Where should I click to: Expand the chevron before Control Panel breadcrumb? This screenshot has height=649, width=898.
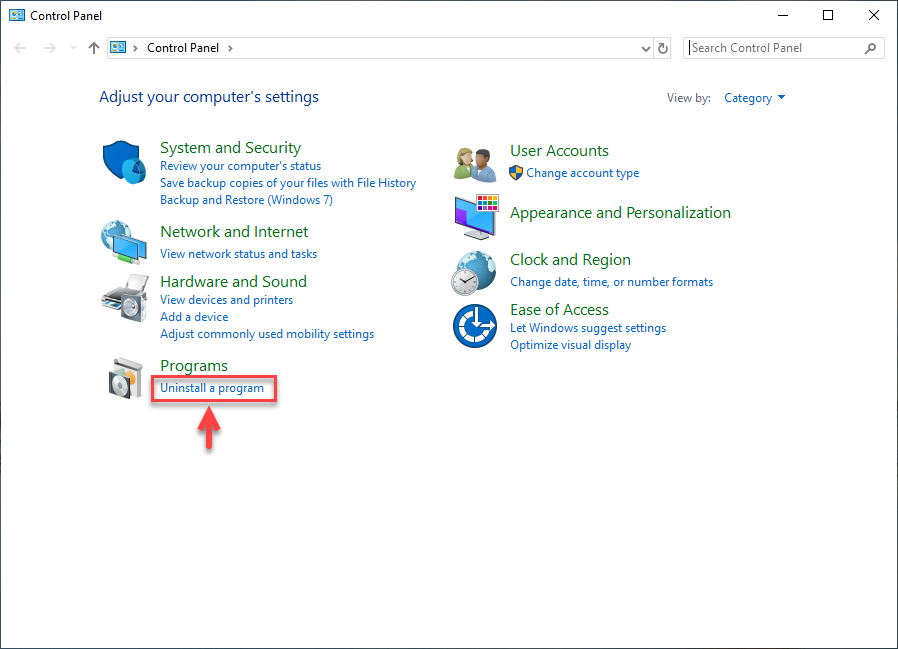136,48
